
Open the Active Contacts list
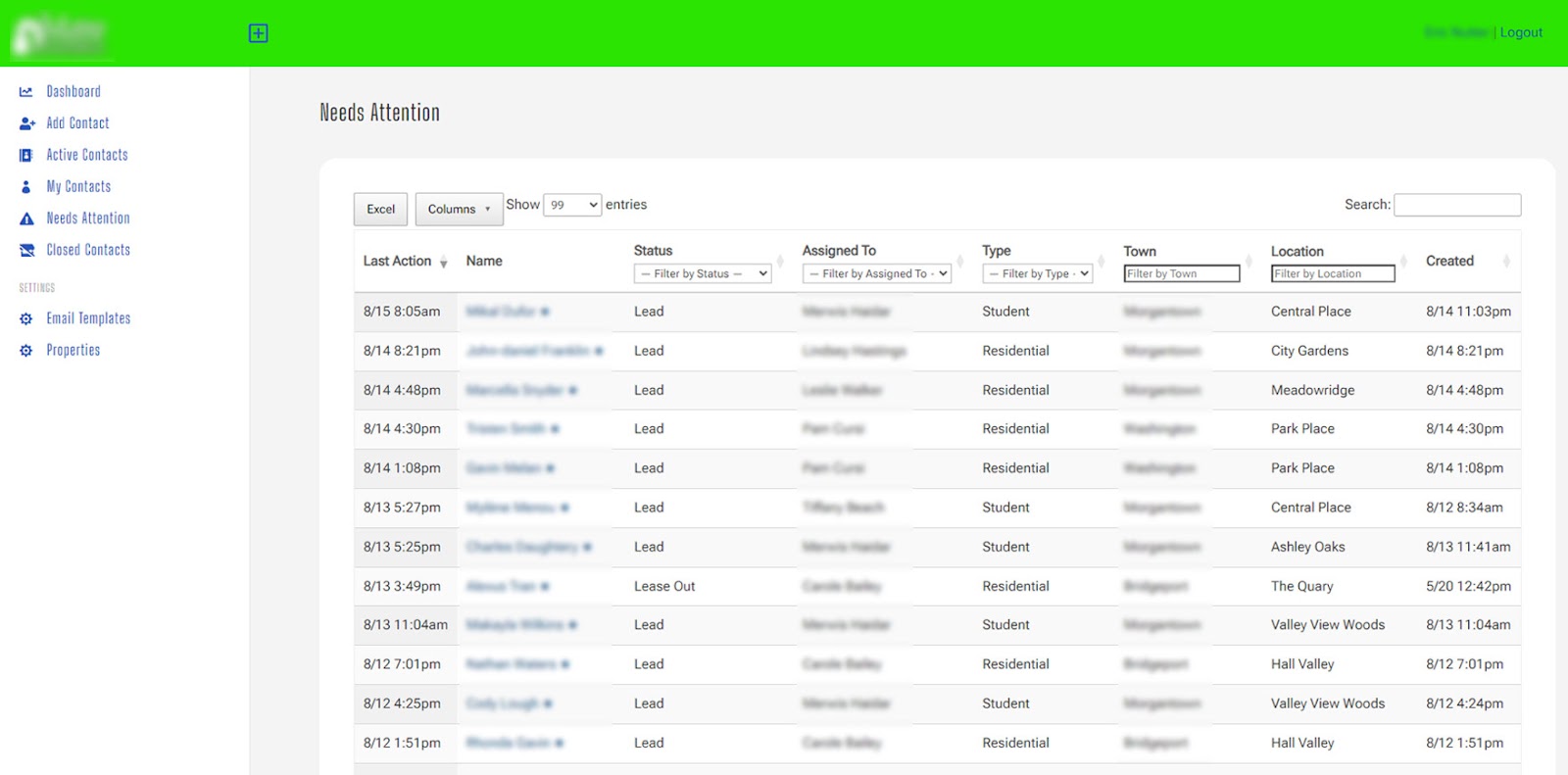(87, 155)
